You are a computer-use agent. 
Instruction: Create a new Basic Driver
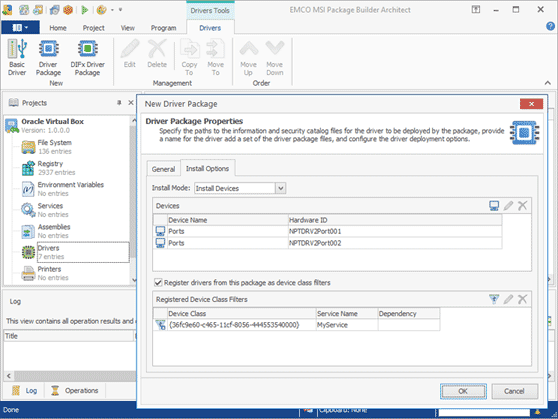[x=17, y=58]
